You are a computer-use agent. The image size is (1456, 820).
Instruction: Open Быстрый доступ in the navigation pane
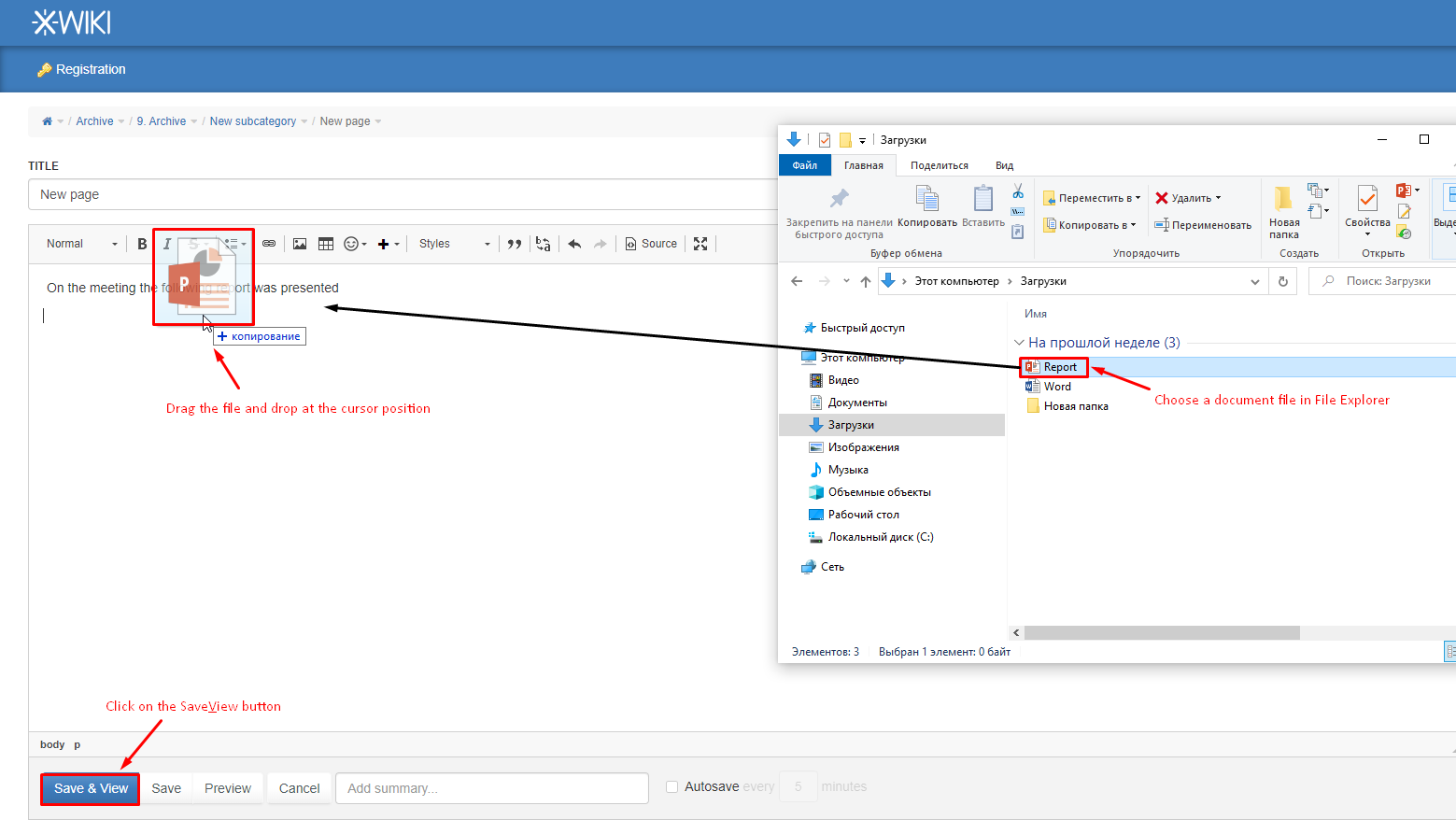coord(854,328)
